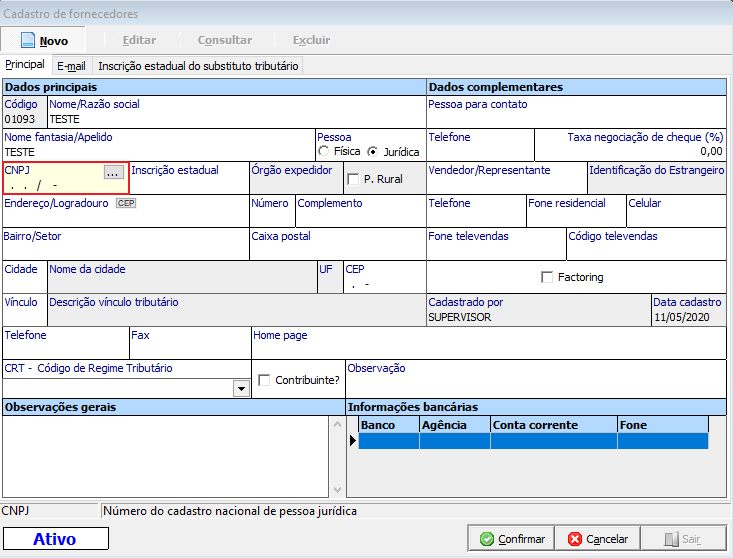Check the Contribuinte? checkbox
Viewport: 733px width, 558px height.
tap(264, 380)
